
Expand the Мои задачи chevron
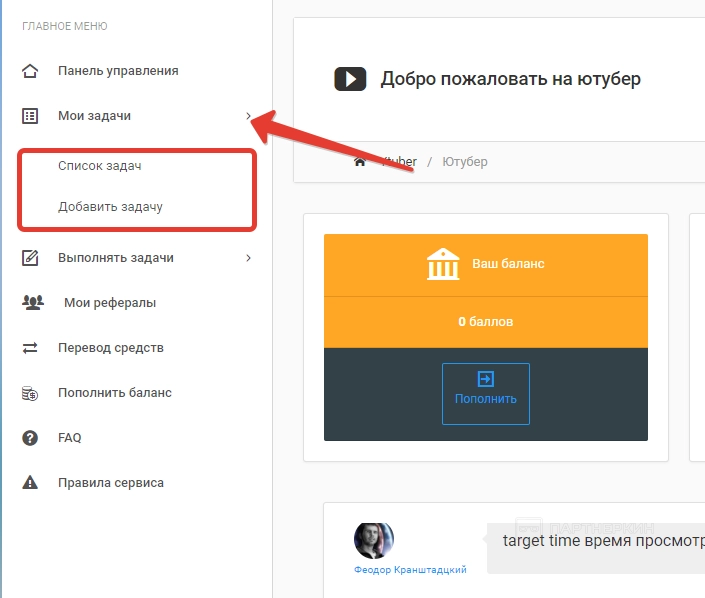point(248,116)
